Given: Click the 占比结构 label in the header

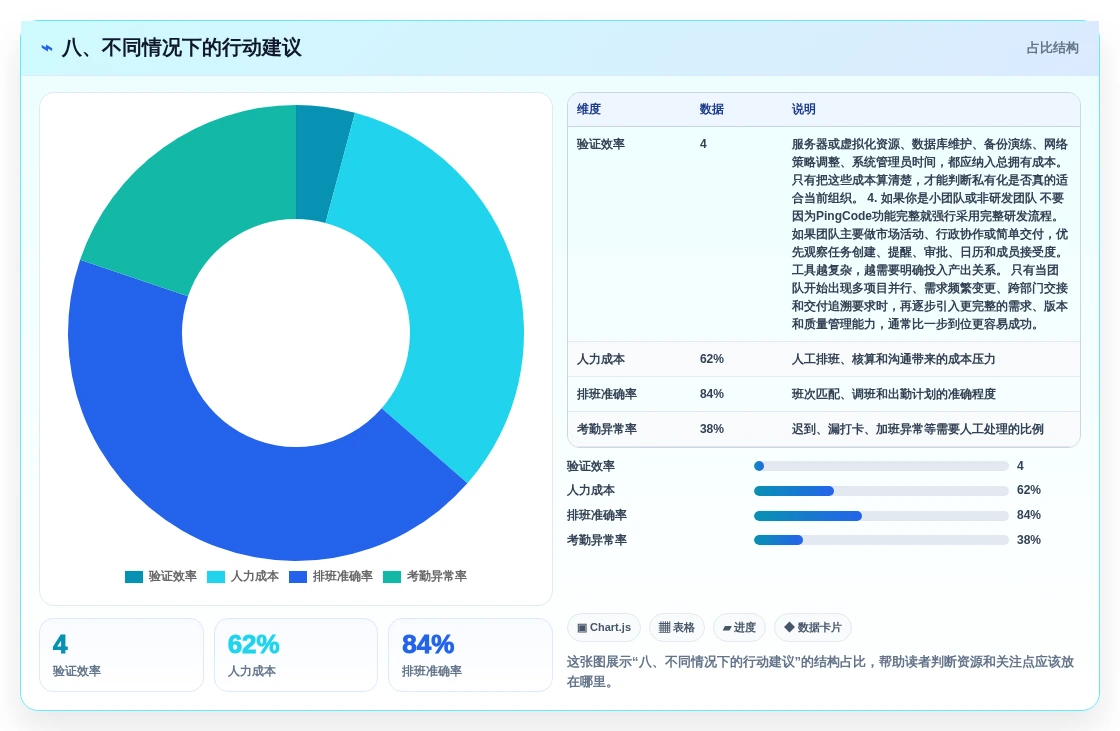Looking at the screenshot, I should click(x=1052, y=48).
